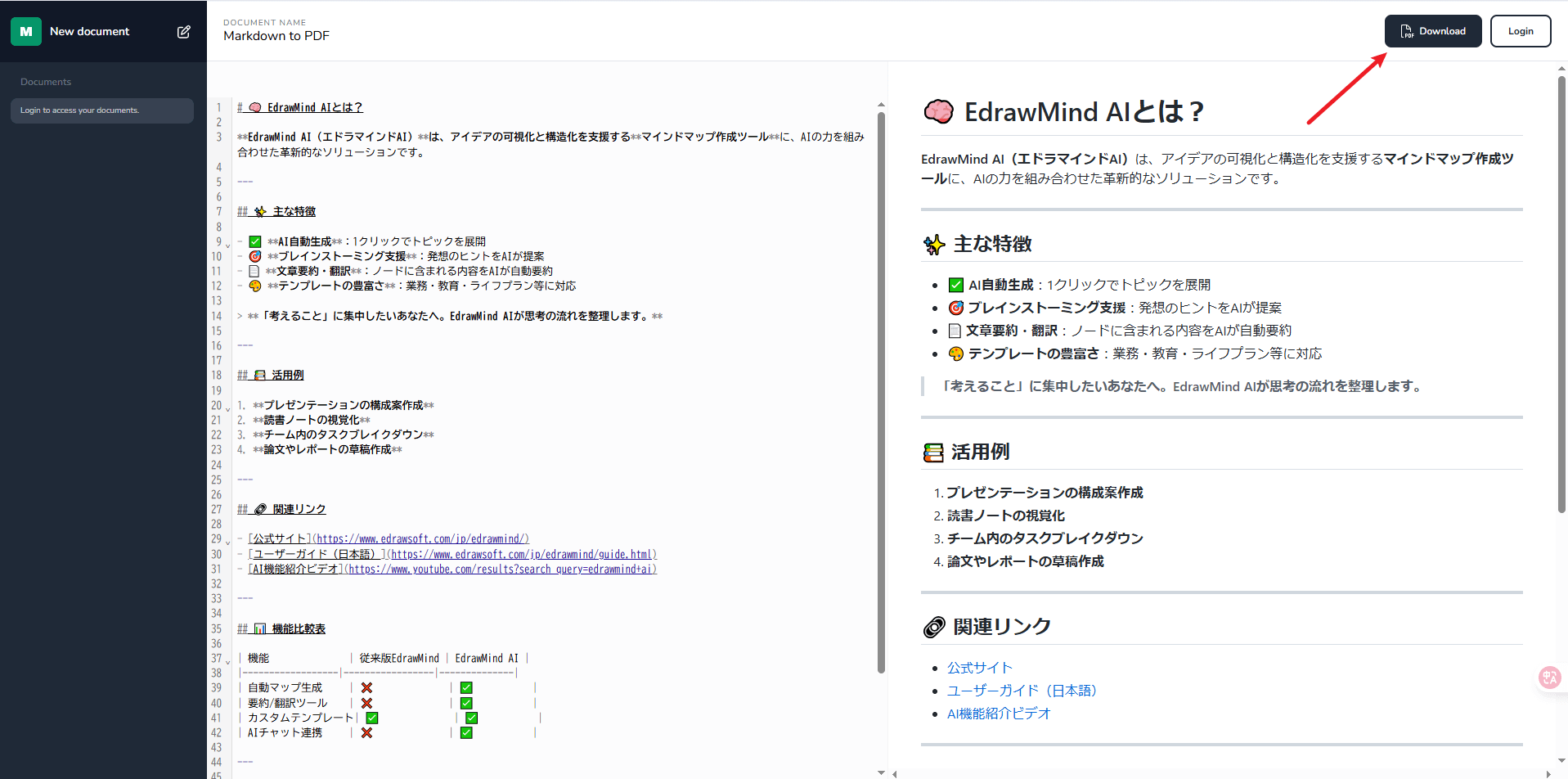
Task: Click the books icon next to 活用例
Action: tap(932, 451)
